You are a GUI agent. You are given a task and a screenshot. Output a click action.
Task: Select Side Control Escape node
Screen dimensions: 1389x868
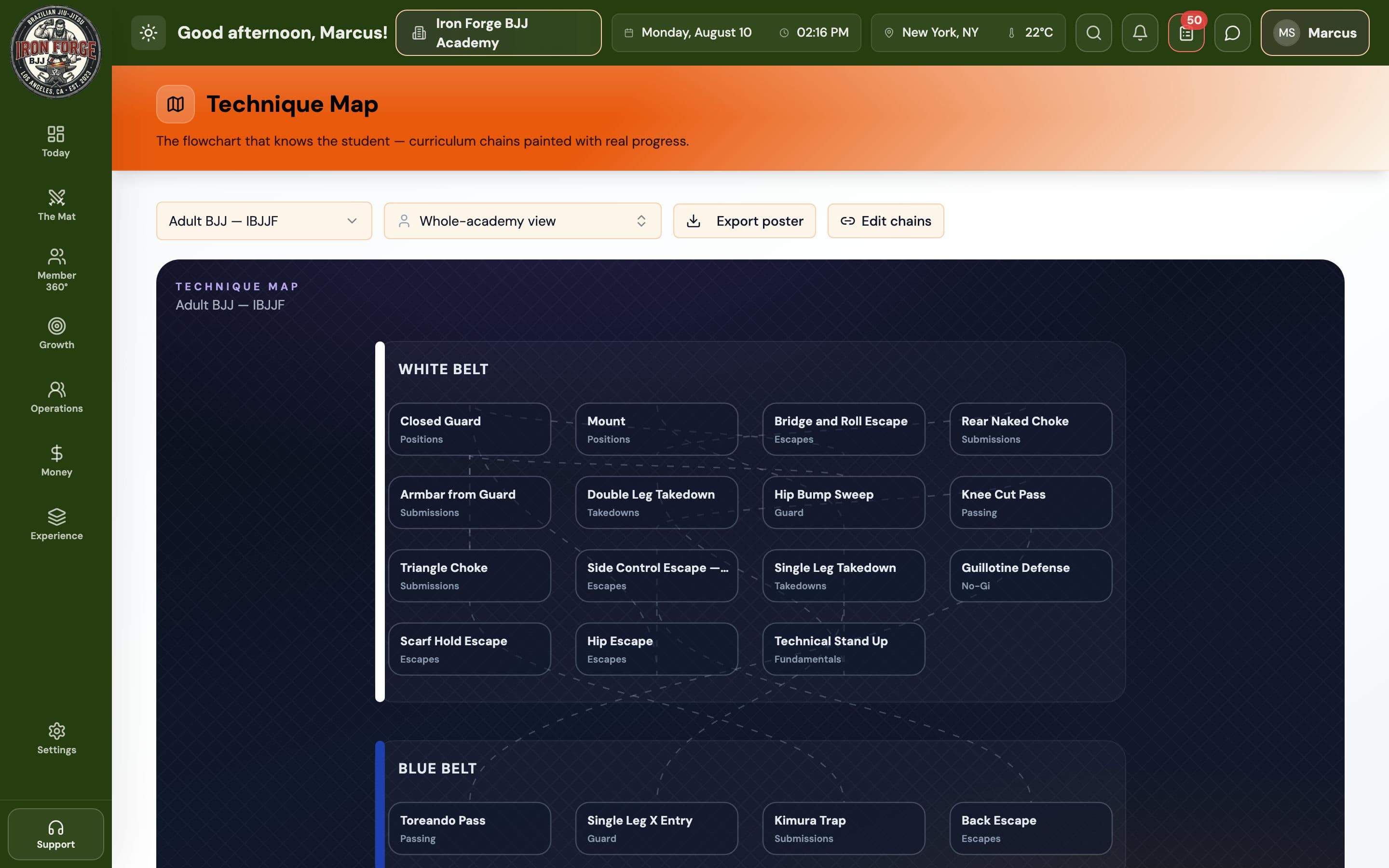[656, 576]
